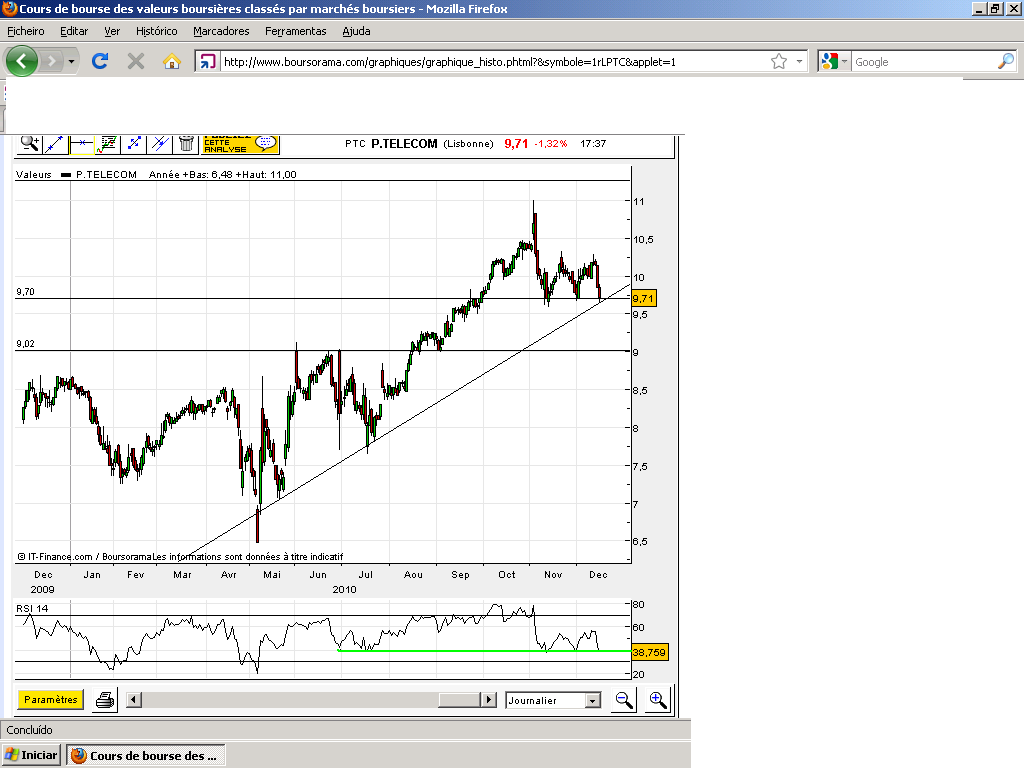1024x768 pixels.
Task: Click the Firefox icon in the title bar
Action: tap(9, 8)
